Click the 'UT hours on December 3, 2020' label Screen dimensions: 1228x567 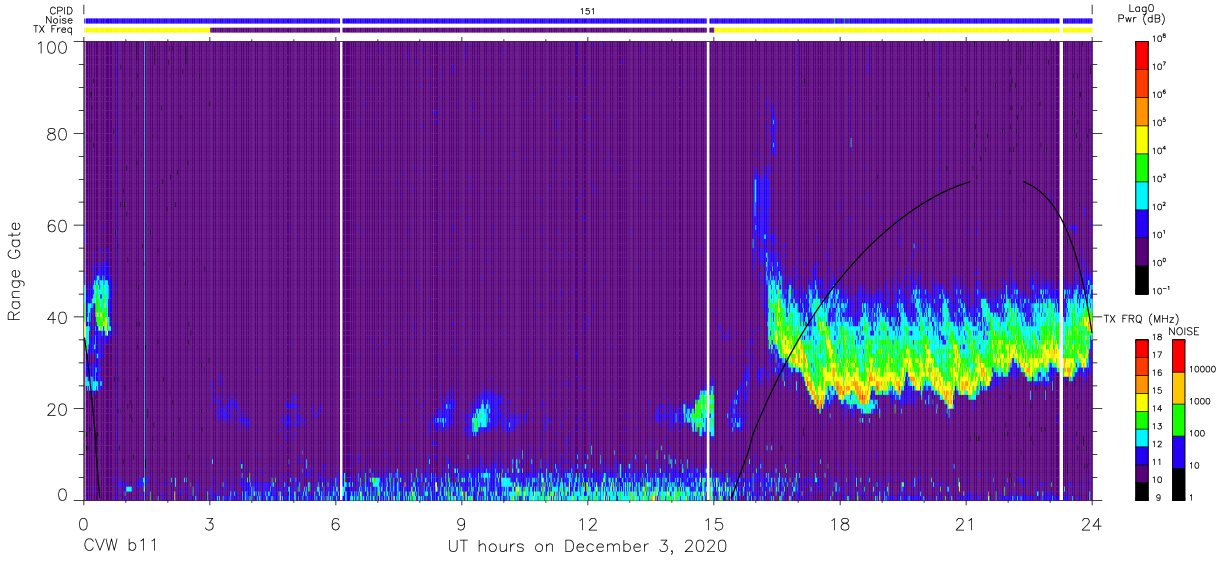(x=587, y=547)
